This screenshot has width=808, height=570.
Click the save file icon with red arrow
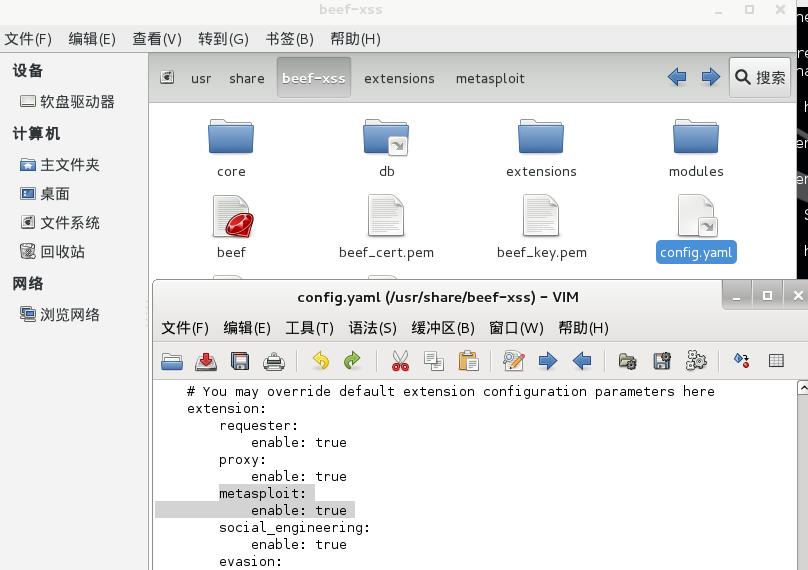pyautogui.click(x=206, y=361)
